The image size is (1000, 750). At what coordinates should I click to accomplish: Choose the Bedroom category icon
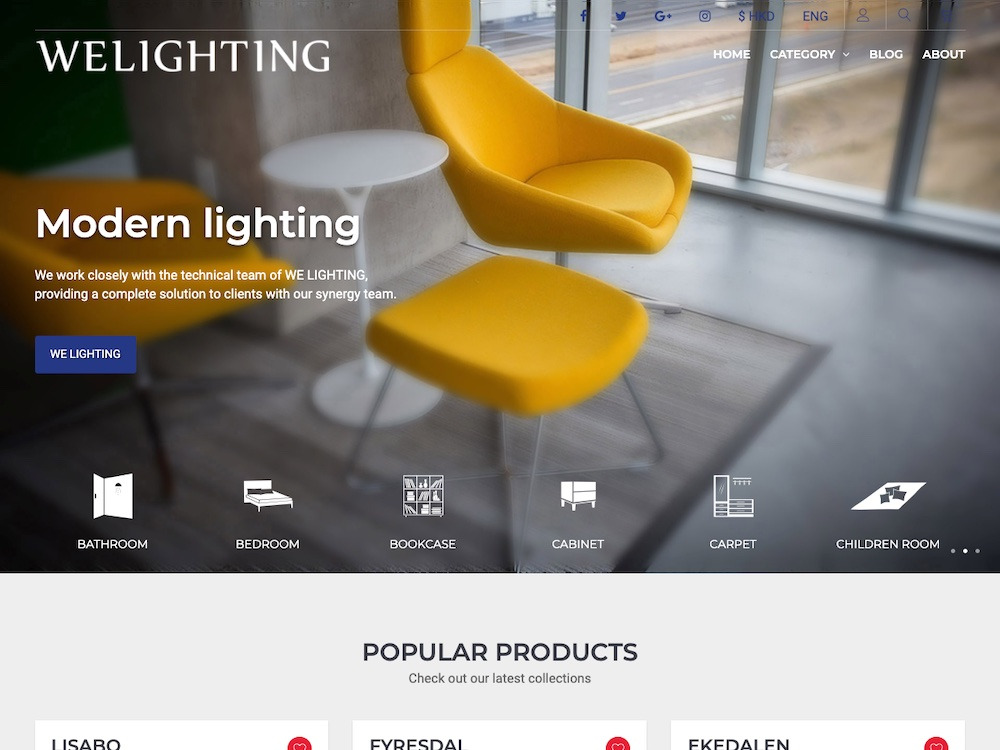point(268,496)
